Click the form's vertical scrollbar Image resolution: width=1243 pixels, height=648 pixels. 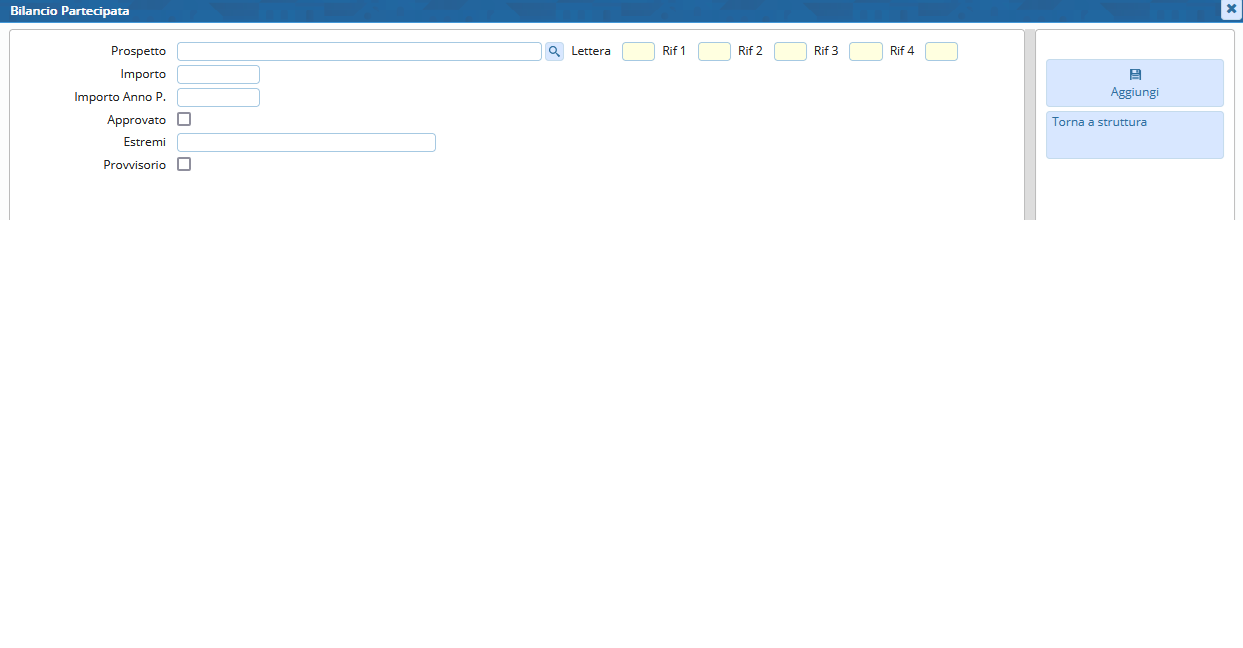1029,125
